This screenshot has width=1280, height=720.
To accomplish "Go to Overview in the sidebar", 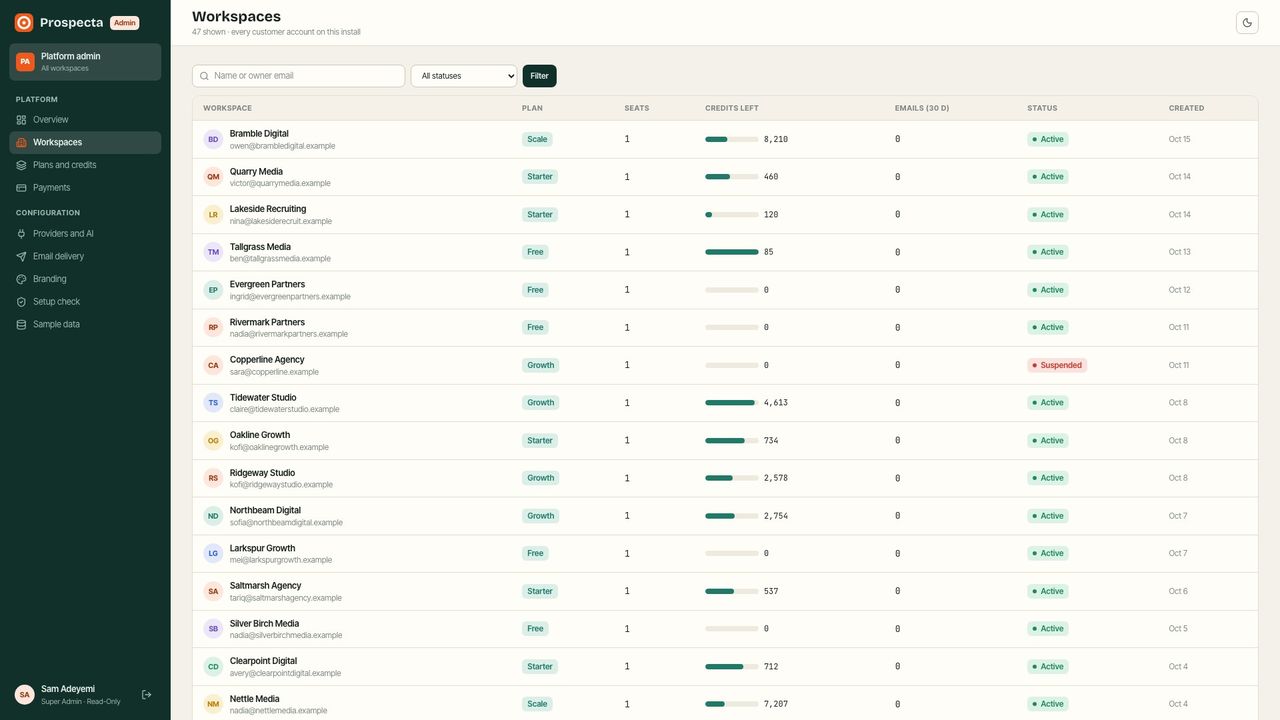I will (85, 120).
